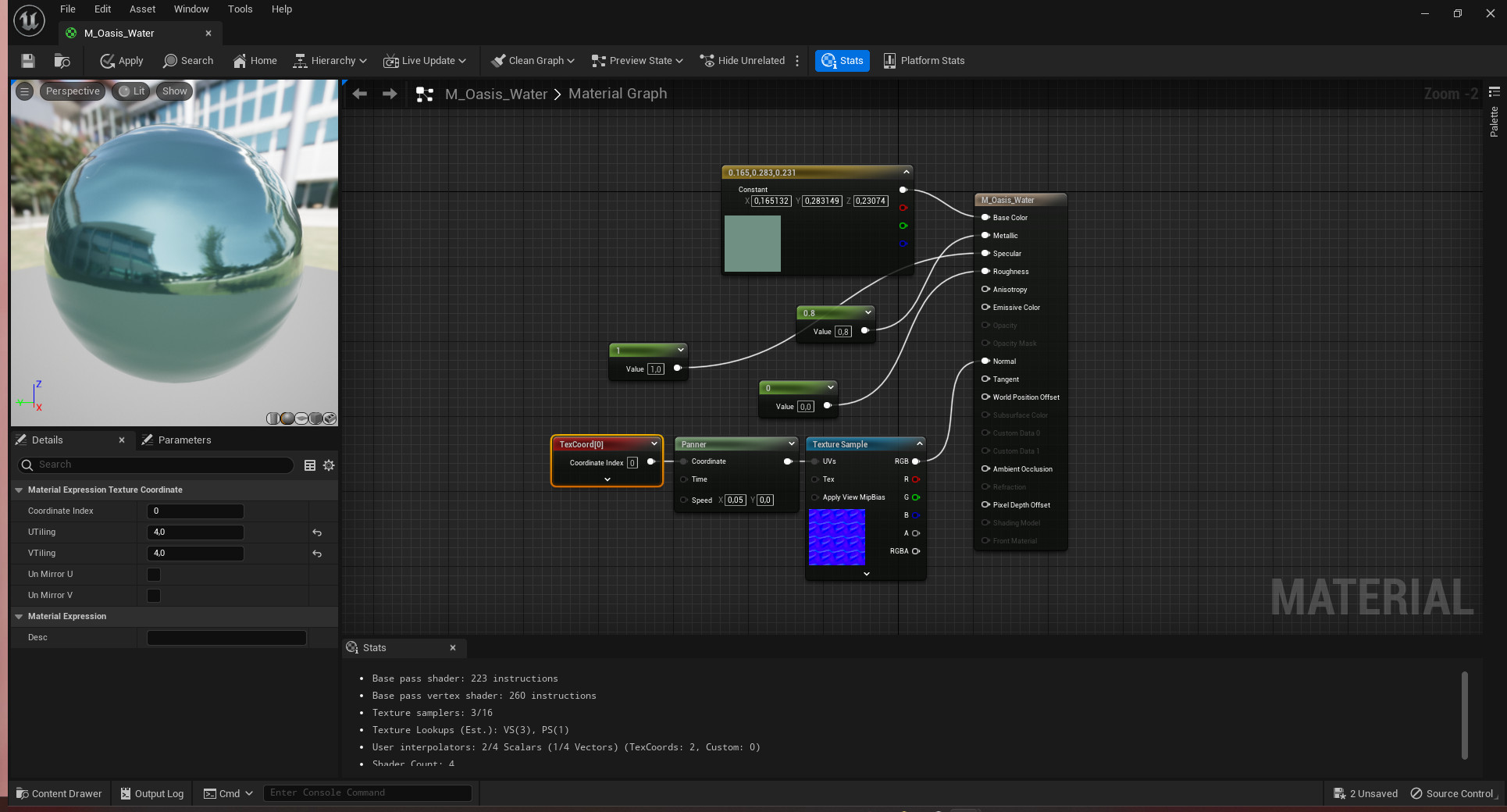This screenshot has width=1507, height=812.
Task: Click the Texture Sample normal map thumbnail
Action: pos(837,537)
